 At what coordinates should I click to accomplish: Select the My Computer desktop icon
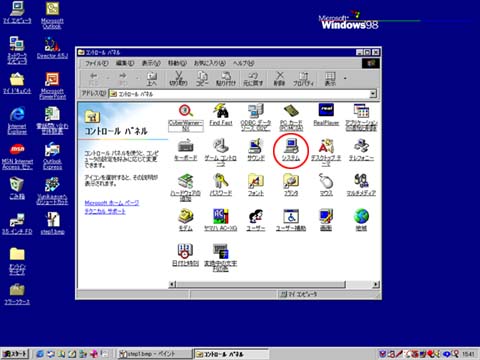click(x=17, y=13)
